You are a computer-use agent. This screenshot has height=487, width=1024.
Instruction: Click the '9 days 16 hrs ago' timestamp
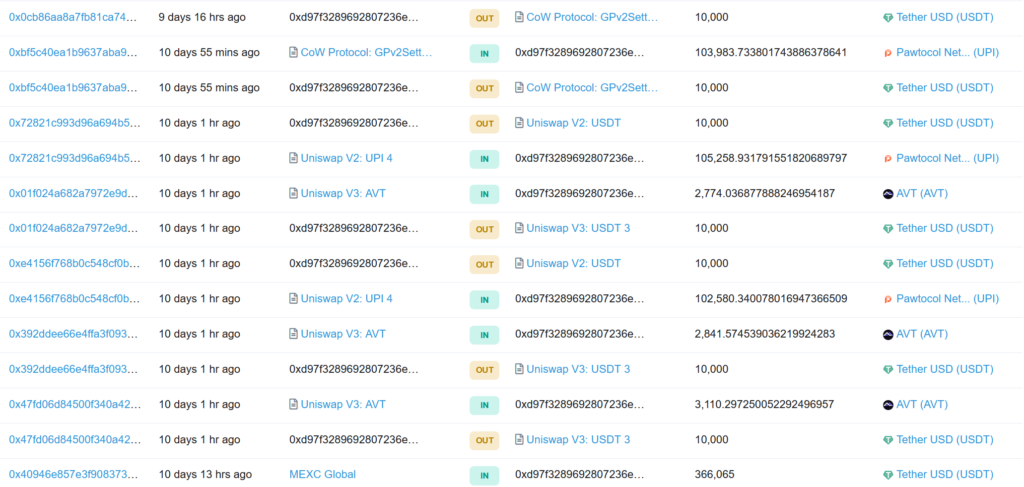[202, 18]
